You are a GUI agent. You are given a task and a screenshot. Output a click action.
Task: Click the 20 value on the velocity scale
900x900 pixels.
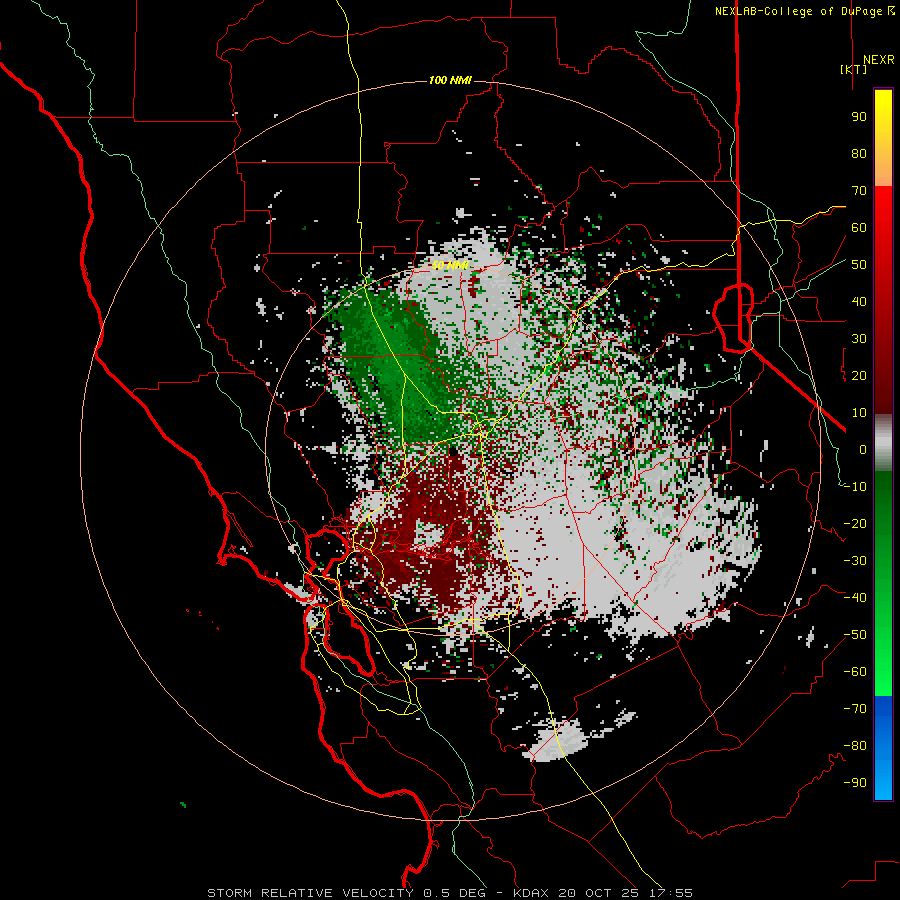[859, 376]
